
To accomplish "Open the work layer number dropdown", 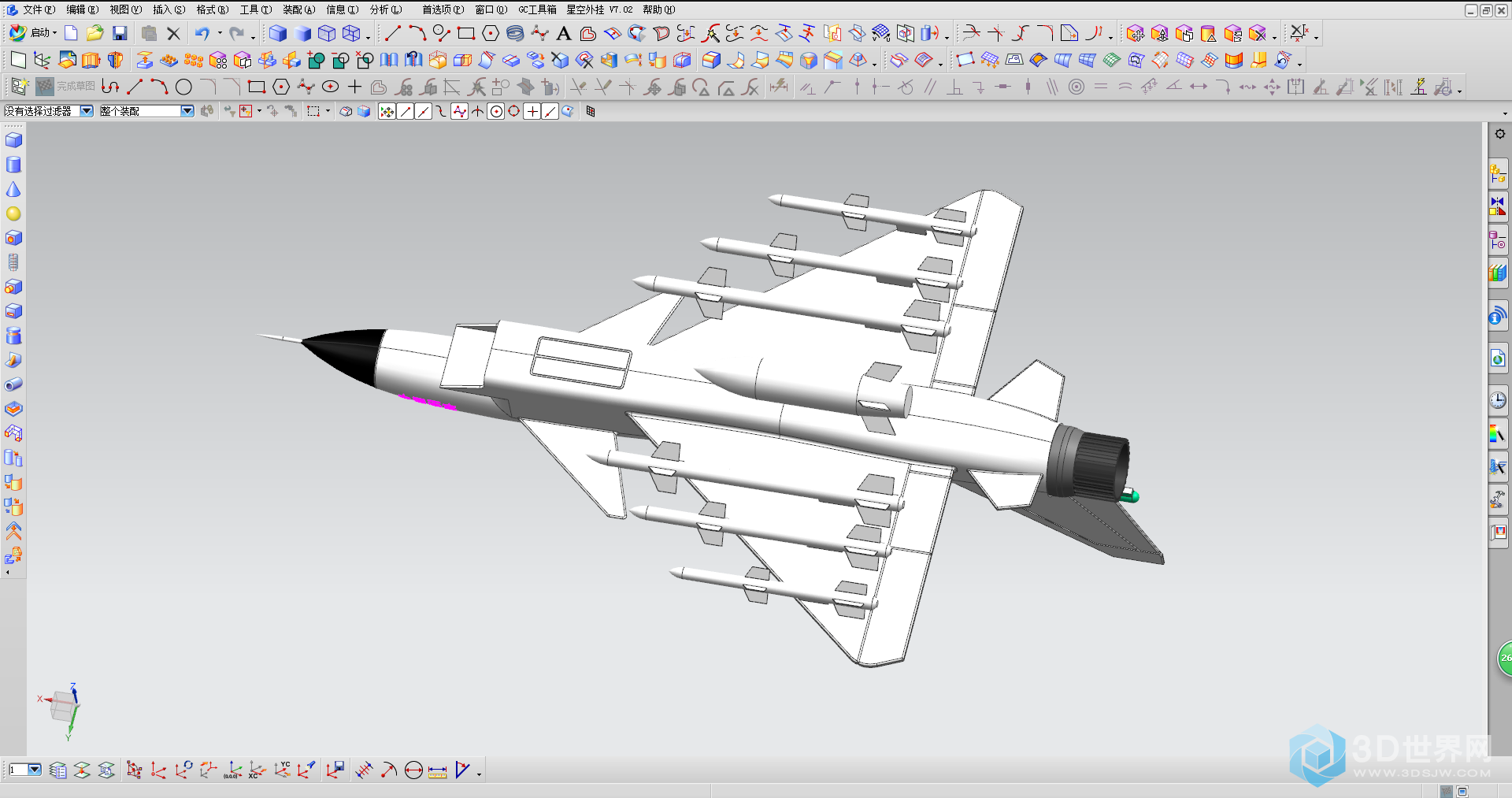I will pos(35,770).
